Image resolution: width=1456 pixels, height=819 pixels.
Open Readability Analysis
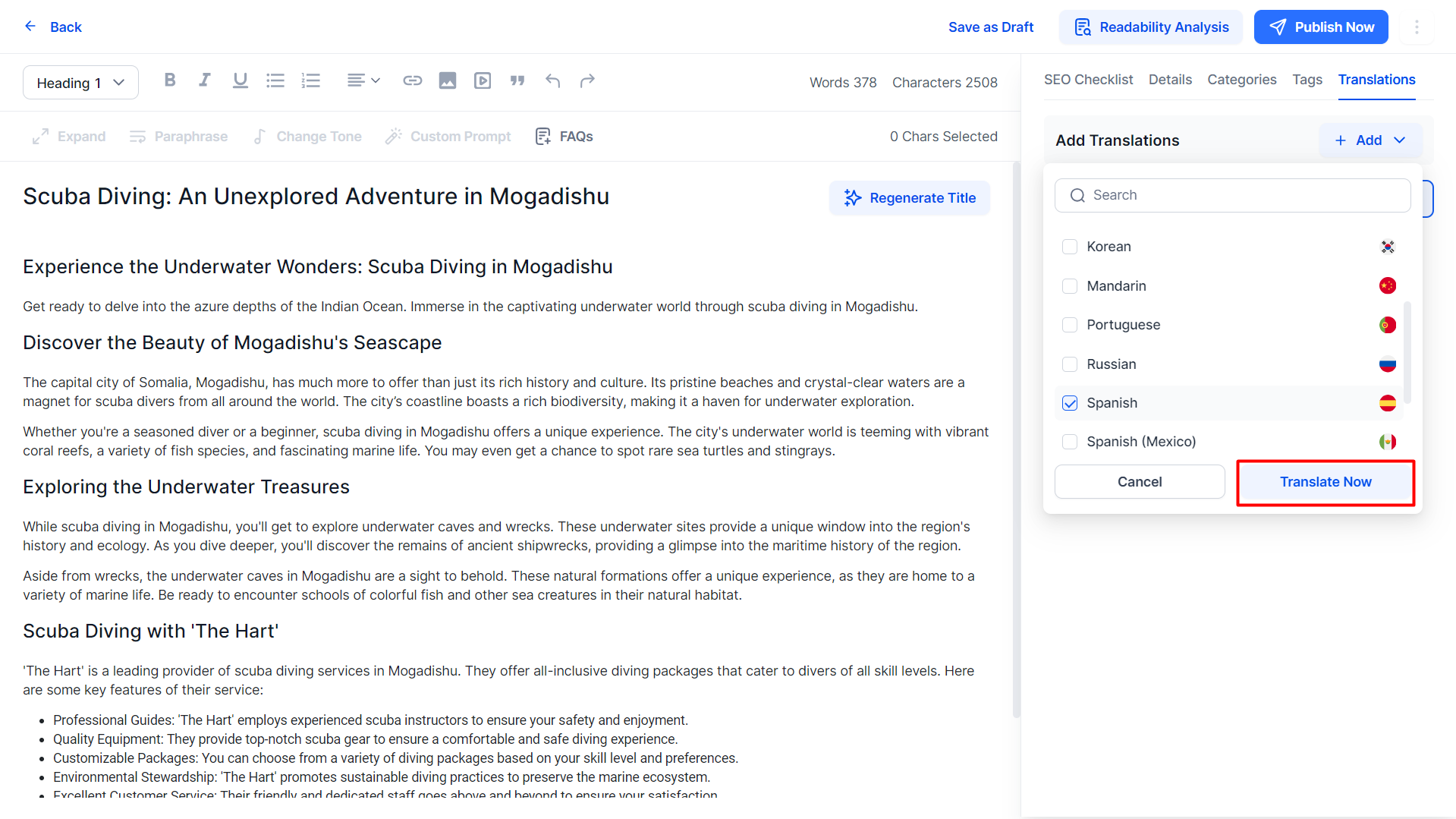click(x=1151, y=27)
